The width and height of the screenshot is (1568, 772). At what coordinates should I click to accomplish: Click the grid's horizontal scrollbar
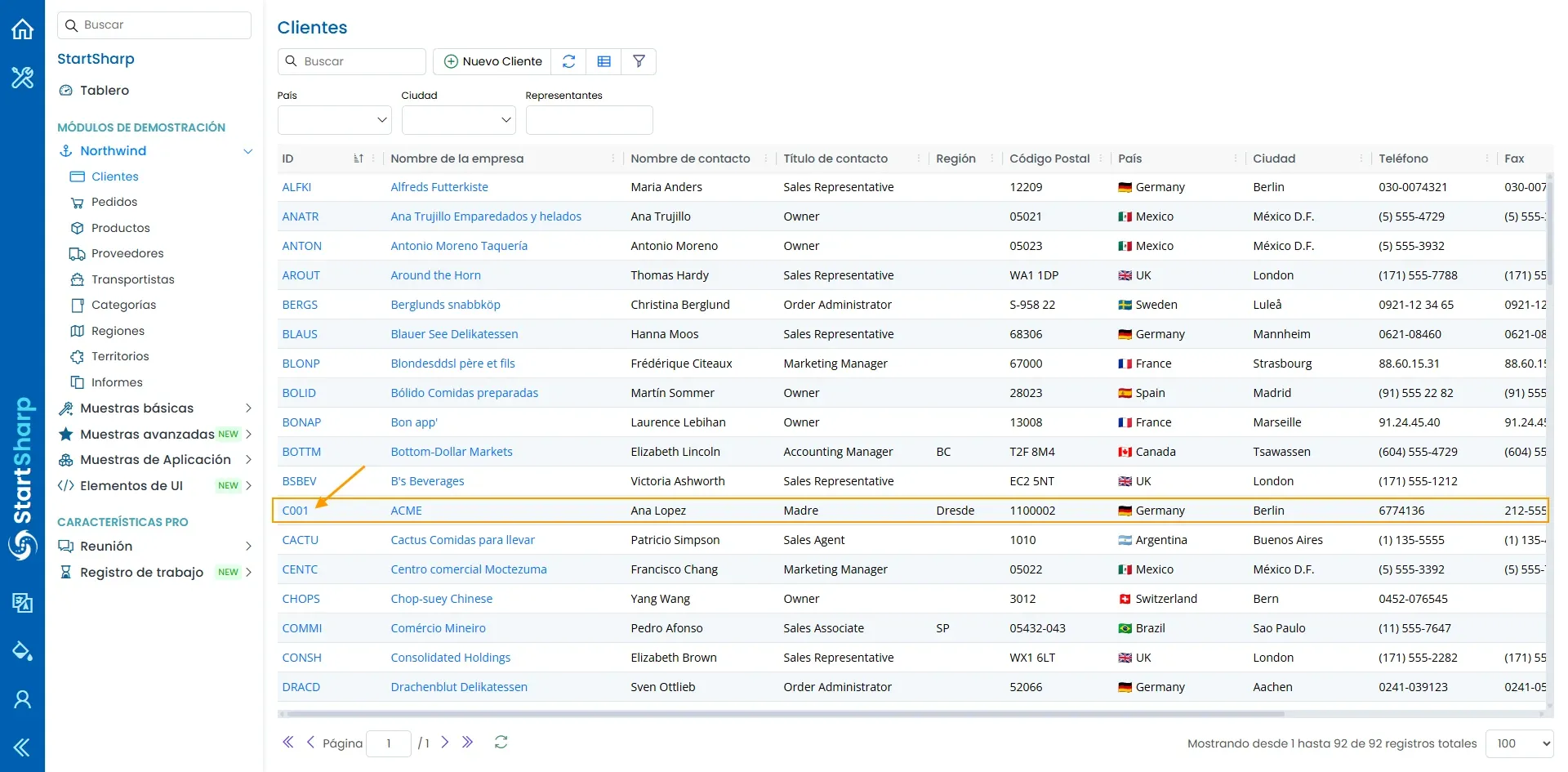point(784,714)
